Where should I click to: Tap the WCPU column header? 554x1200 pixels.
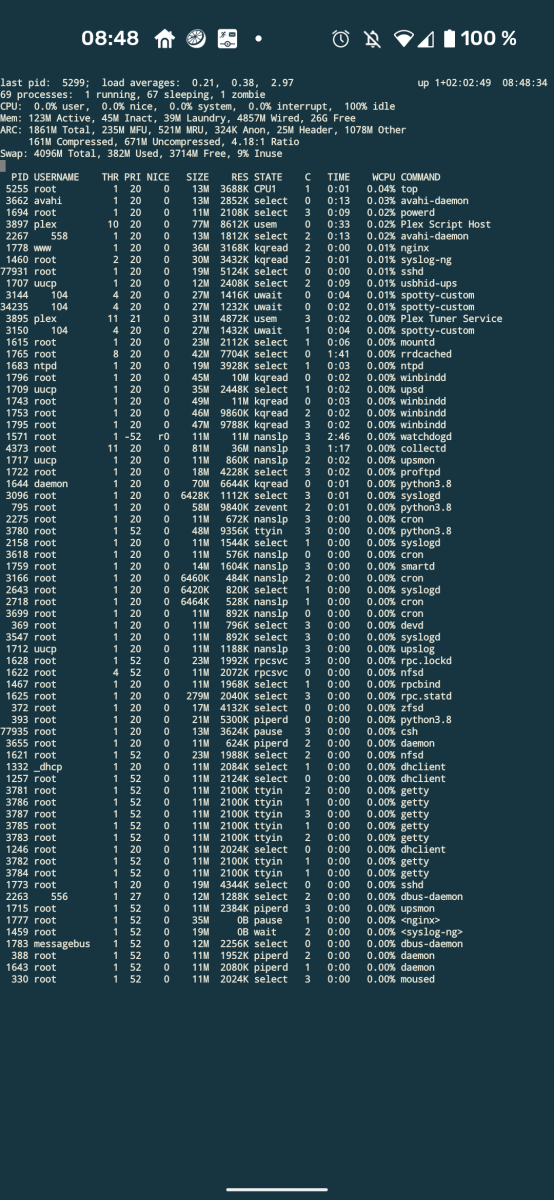click(383, 176)
